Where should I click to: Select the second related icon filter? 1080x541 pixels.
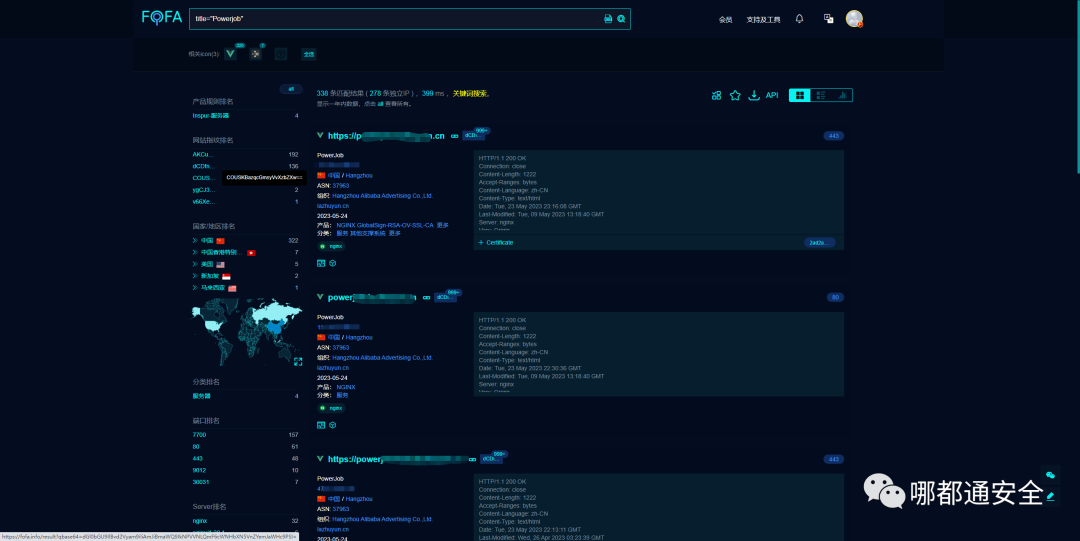pyautogui.click(x=256, y=54)
